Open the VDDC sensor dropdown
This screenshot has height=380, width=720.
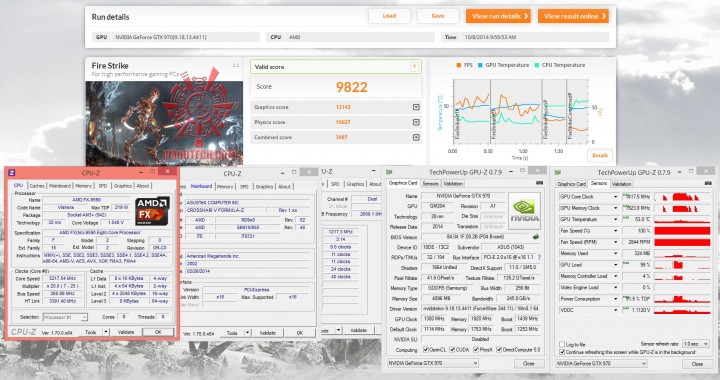coord(616,310)
